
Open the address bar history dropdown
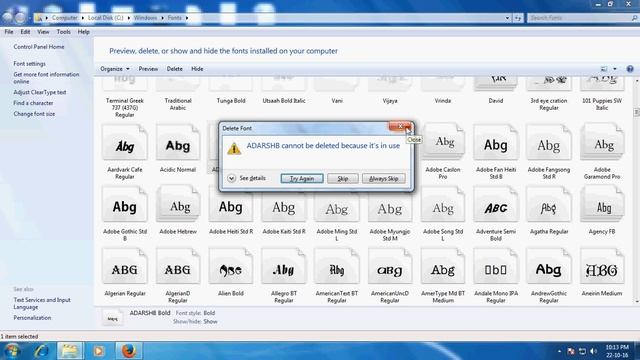click(507, 18)
